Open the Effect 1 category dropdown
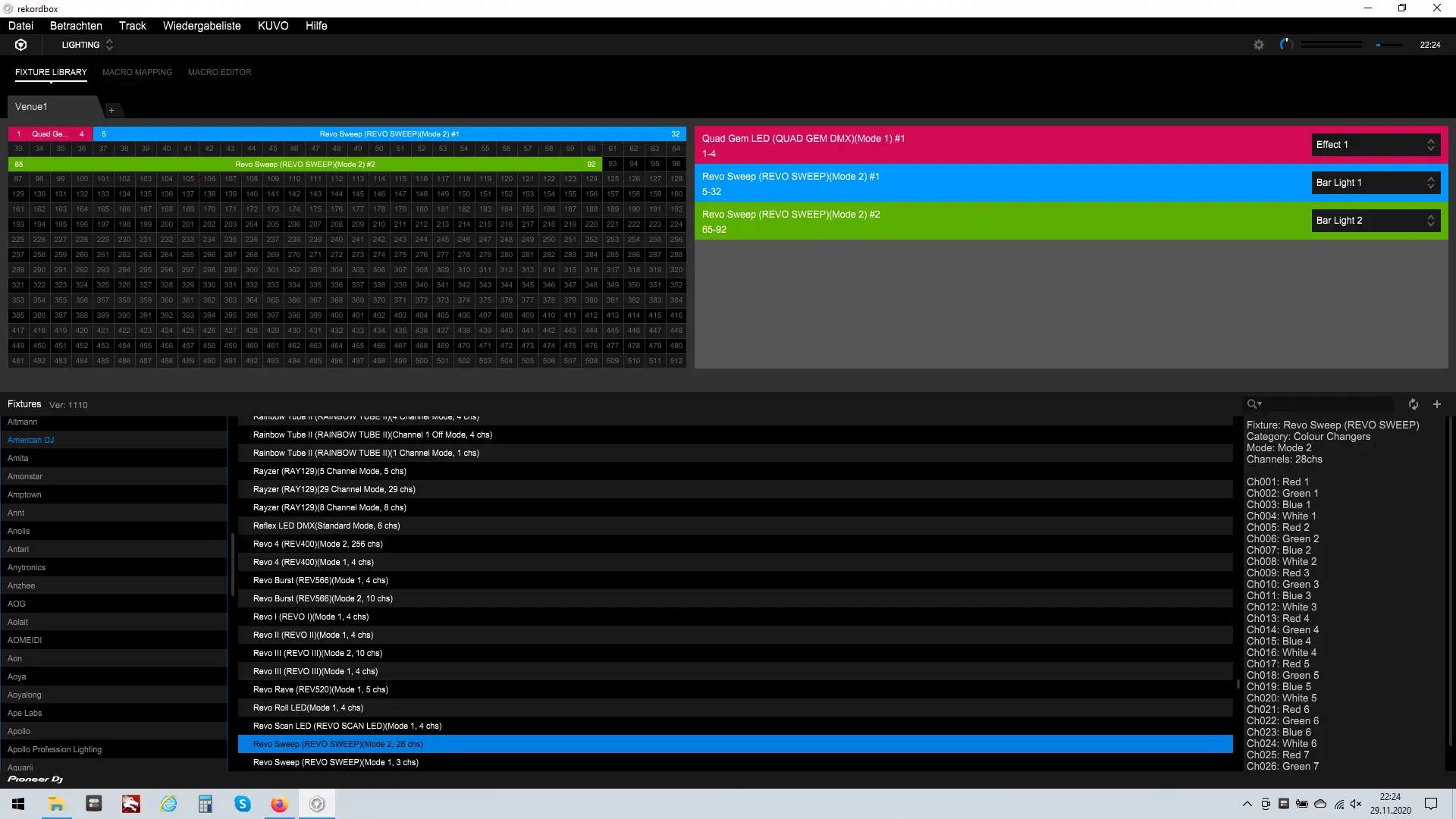Screen dimensions: 1456x819 coord(1375,145)
